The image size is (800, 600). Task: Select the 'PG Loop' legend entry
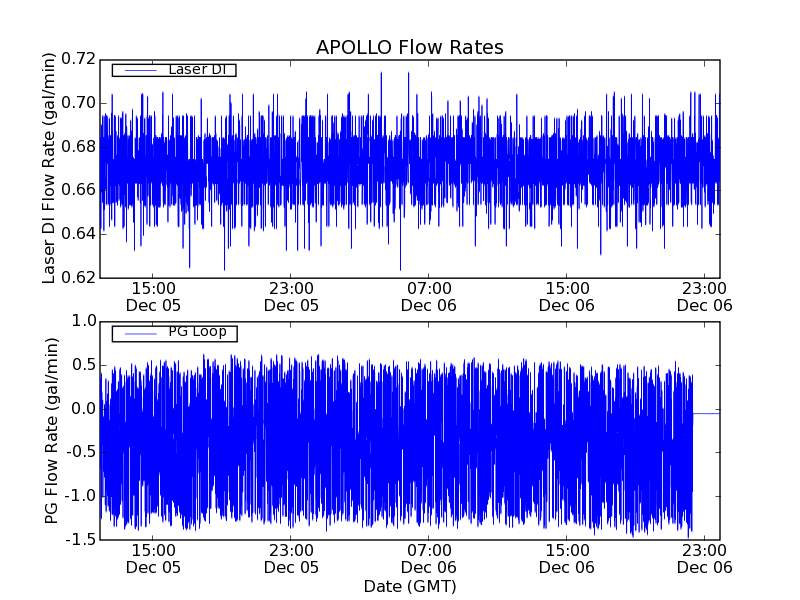174,334
